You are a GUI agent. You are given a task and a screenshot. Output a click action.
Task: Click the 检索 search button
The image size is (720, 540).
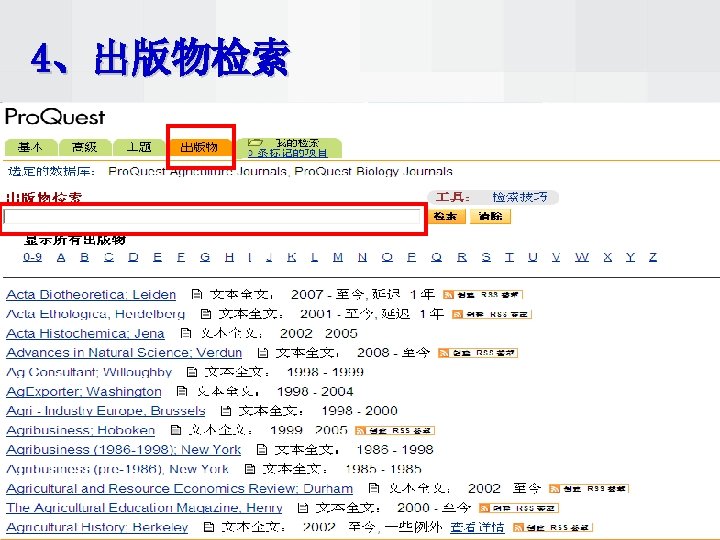pos(446,216)
